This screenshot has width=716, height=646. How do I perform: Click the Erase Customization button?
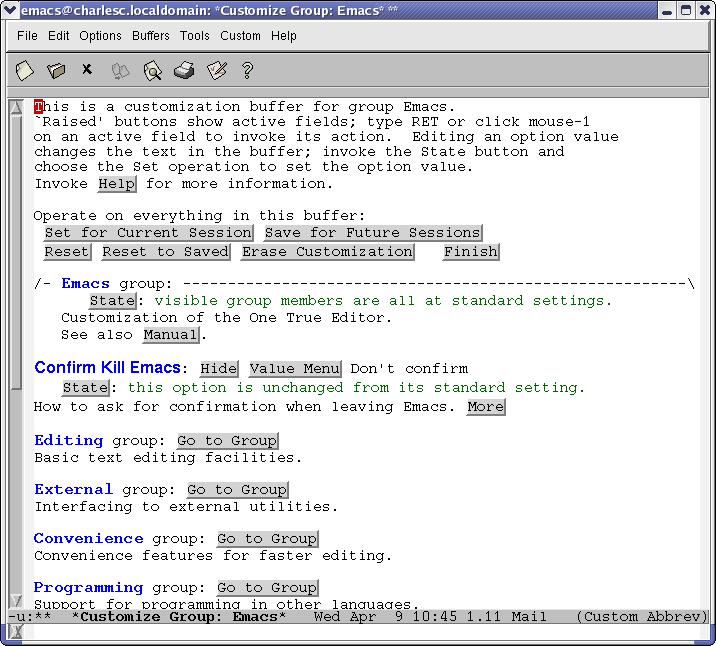pos(327,252)
